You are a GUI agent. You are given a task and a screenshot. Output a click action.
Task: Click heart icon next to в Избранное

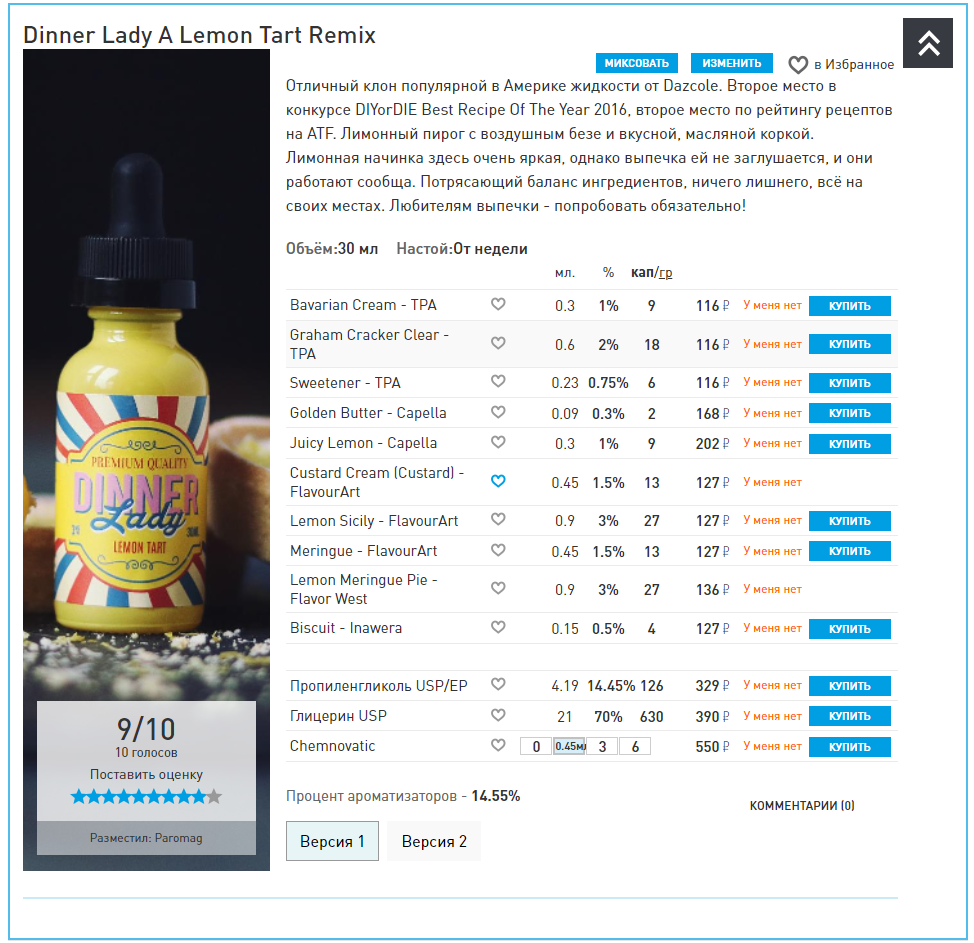pyautogui.click(x=798, y=65)
